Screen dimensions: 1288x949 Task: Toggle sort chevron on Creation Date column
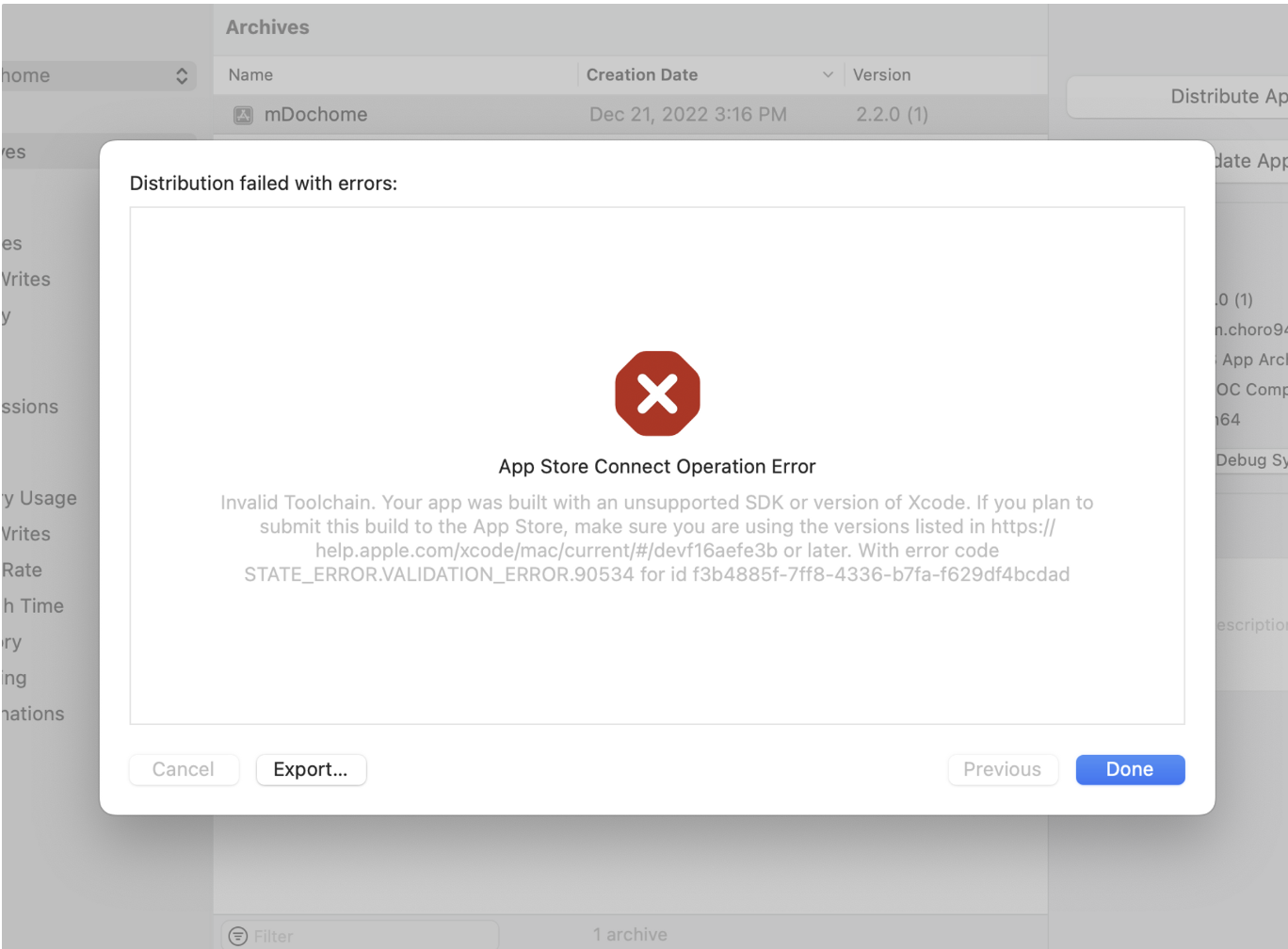click(x=828, y=74)
